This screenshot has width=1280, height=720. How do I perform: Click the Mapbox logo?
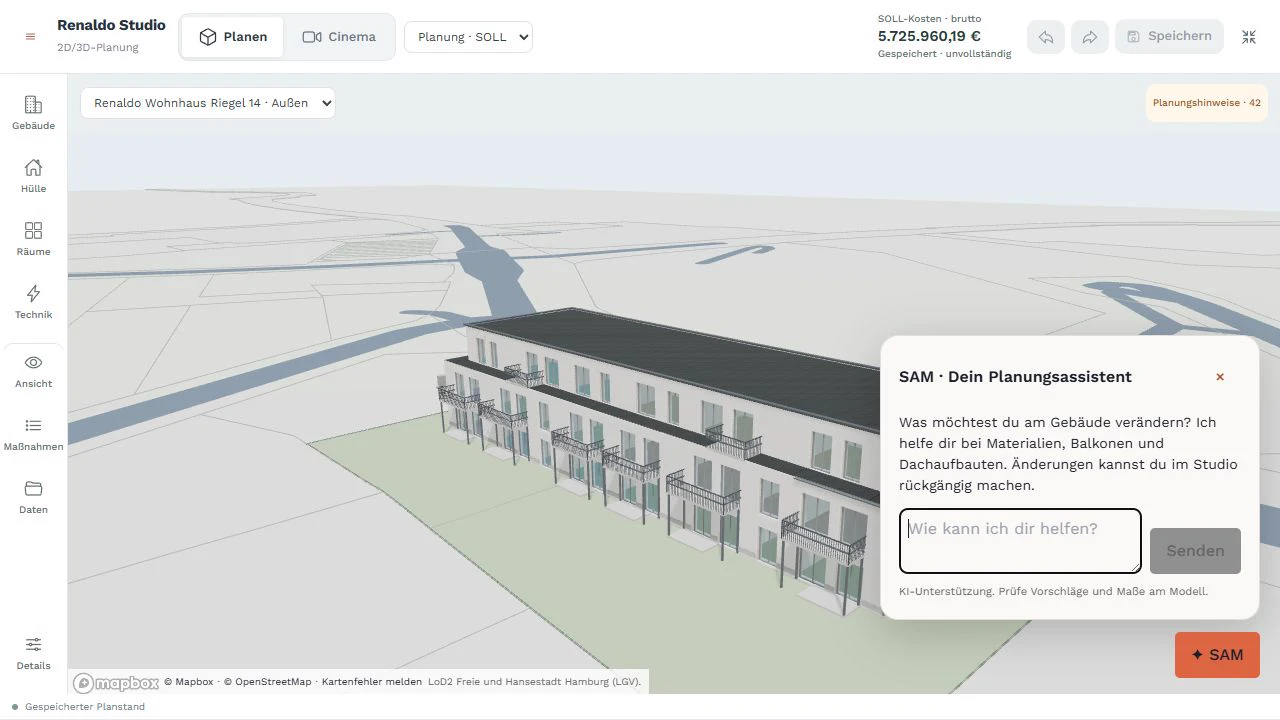pos(116,683)
